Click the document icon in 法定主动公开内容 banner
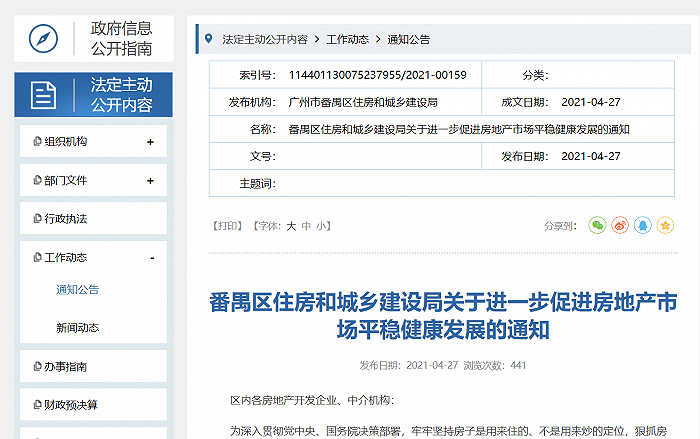Image resolution: width=700 pixels, height=439 pixels. click(x=43, y=95)
